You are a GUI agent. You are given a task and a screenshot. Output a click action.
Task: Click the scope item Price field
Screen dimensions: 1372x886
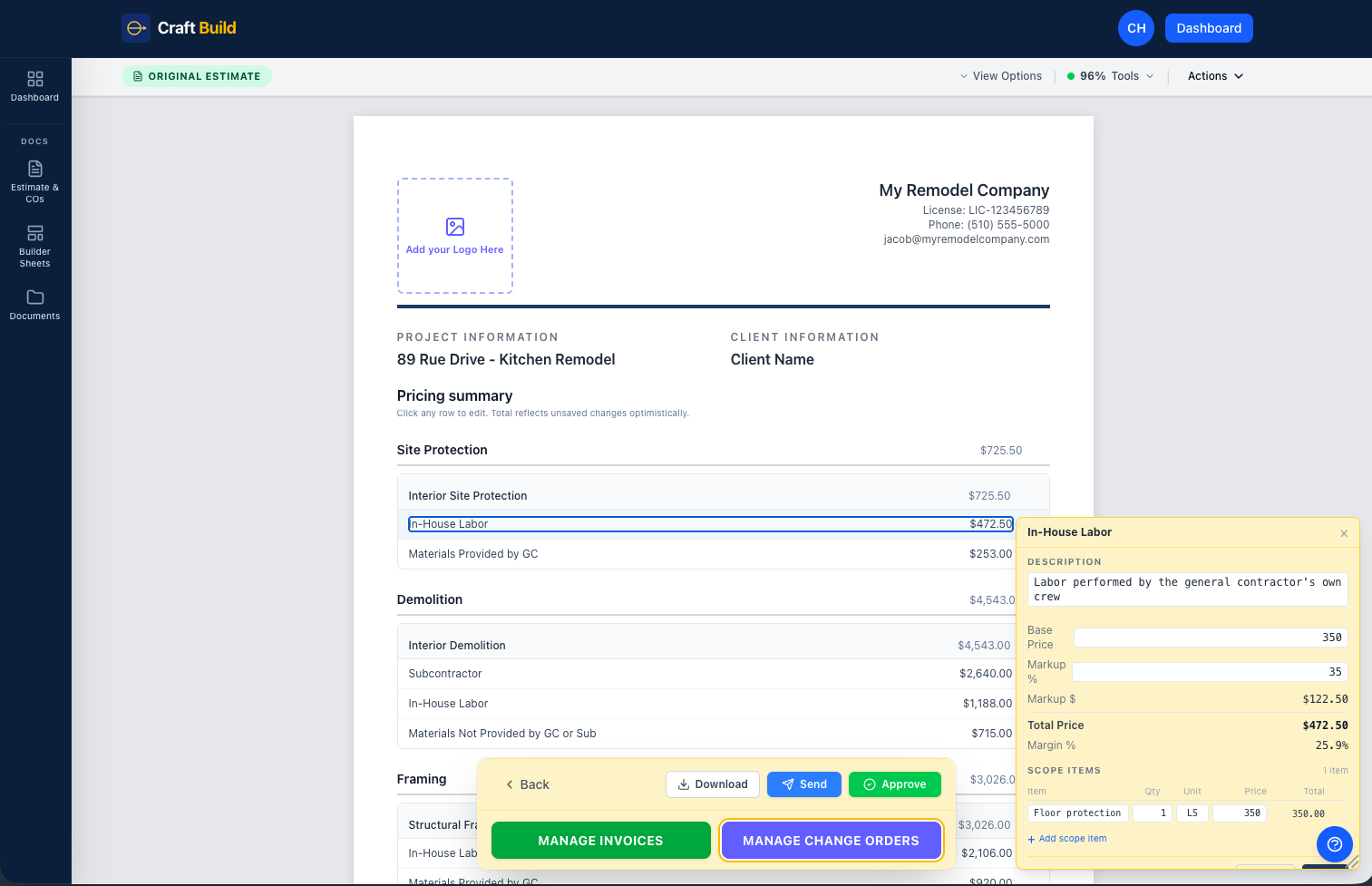pos(1240,813)
